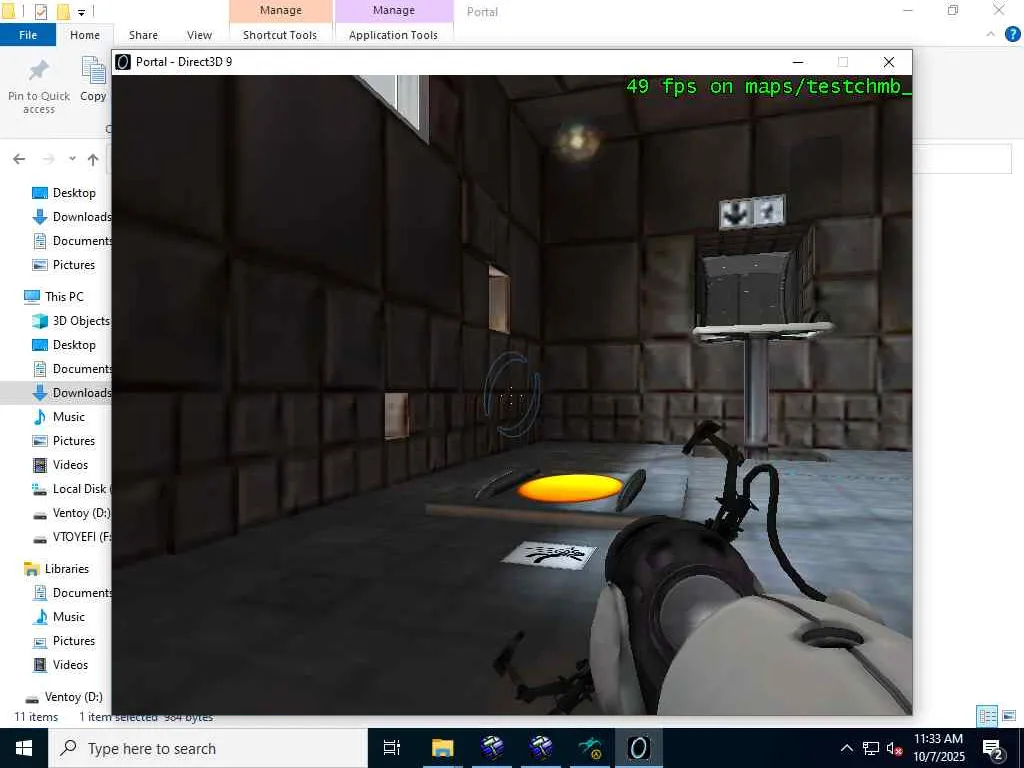This screenshot has height=768, width=1024.
Task: Minimize the Portal Direct3D 9 window
Action: (x=797, y=62)
